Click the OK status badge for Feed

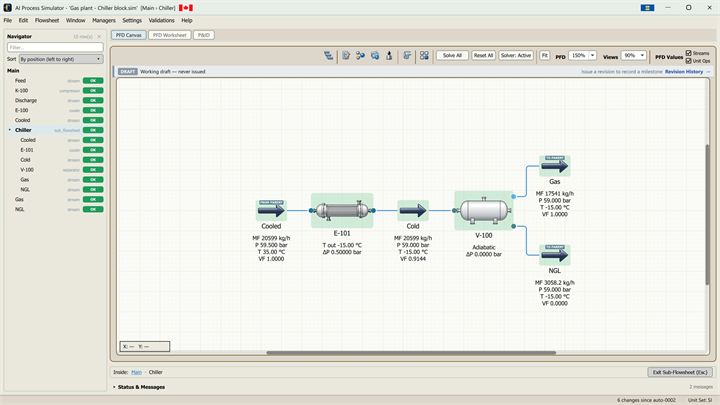pyautogui.click(x=93, y=81)
